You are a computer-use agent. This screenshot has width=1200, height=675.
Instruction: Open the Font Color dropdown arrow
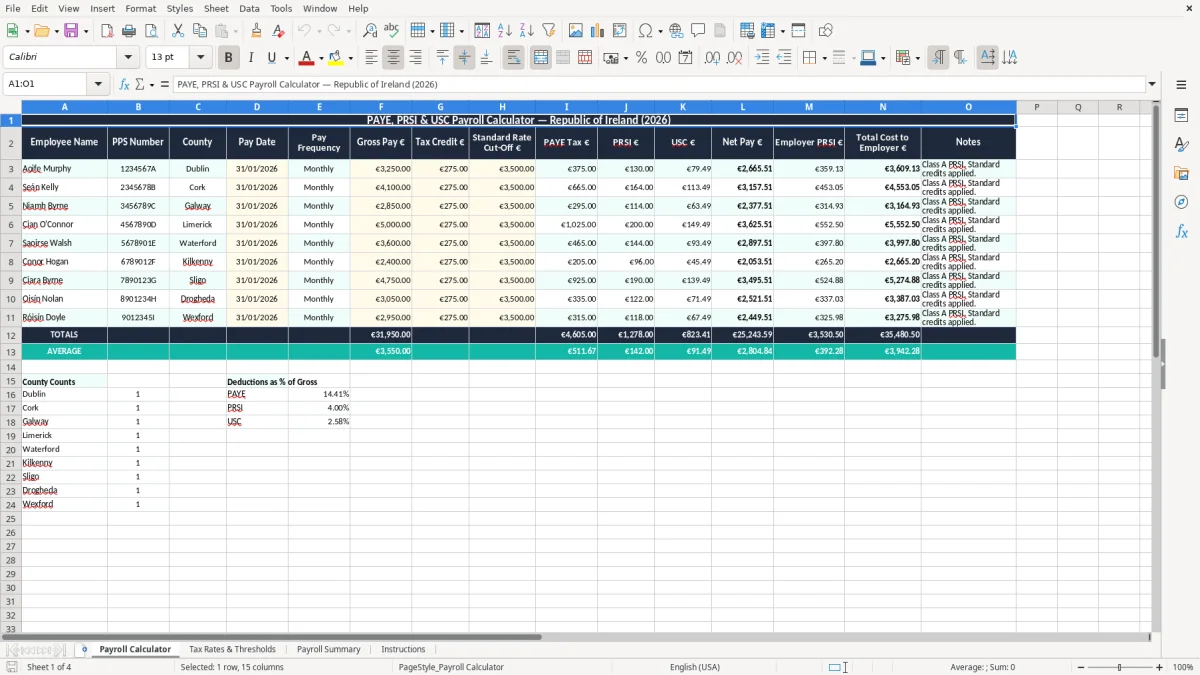pyautogui.click(x=320, y=58)
